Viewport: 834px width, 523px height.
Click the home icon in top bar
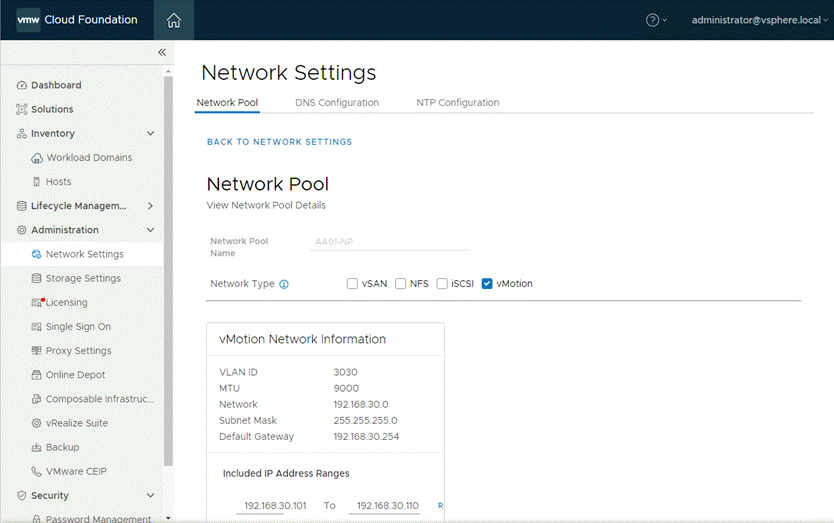173,20
